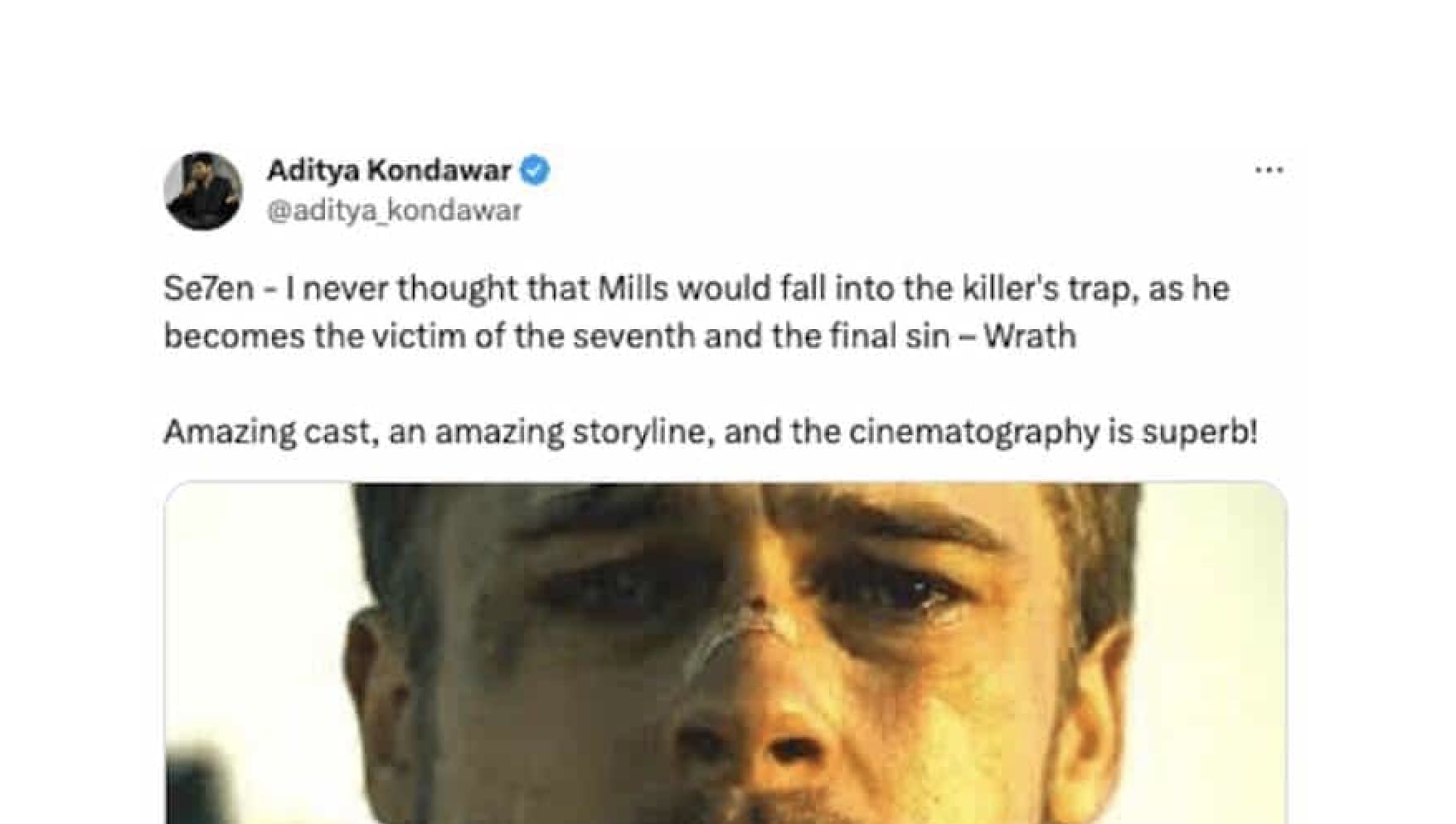The height and width of the screenshot is (824, 1456).
Task: Click the word "Mills" in the tweet
Action: 633,288
